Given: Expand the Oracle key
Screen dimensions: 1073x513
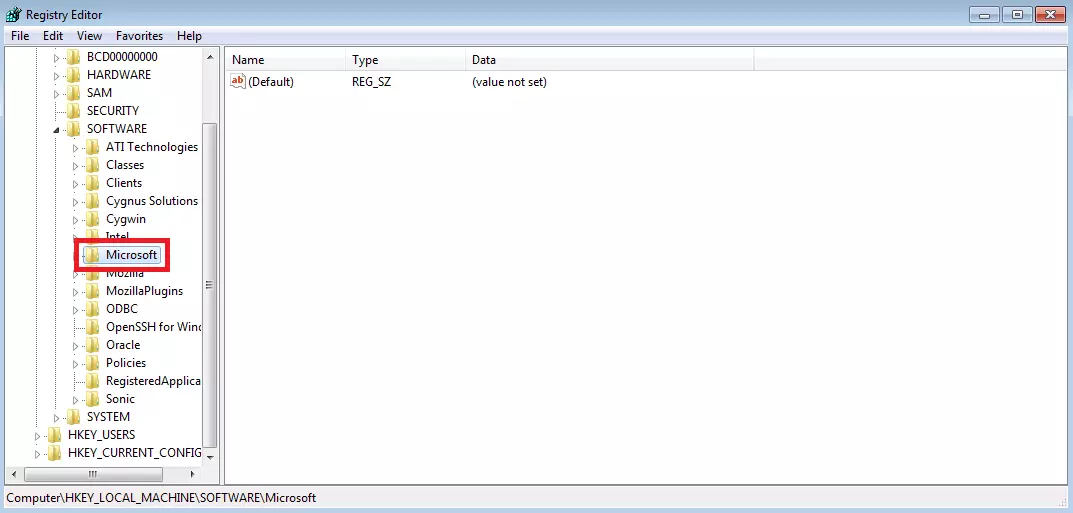Looking at the screenshot, I should pos(76,345).
